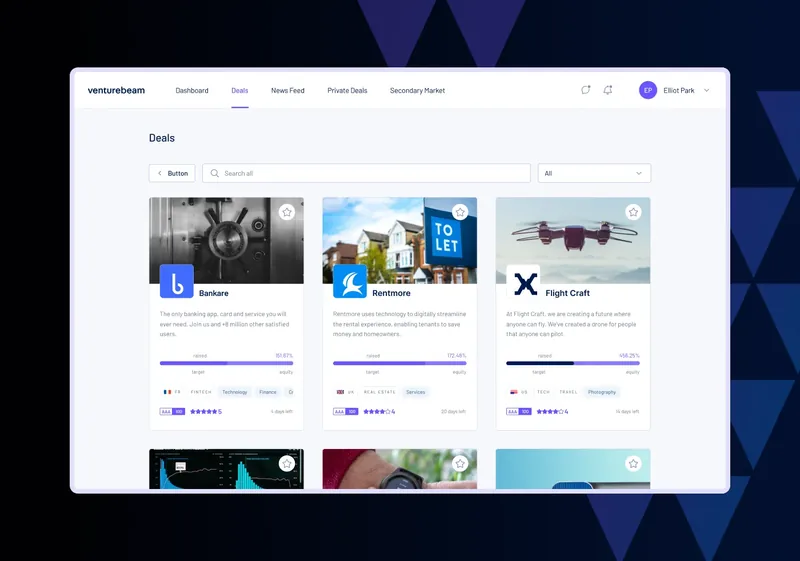Select the Deals tab

(x=240, y=91)
